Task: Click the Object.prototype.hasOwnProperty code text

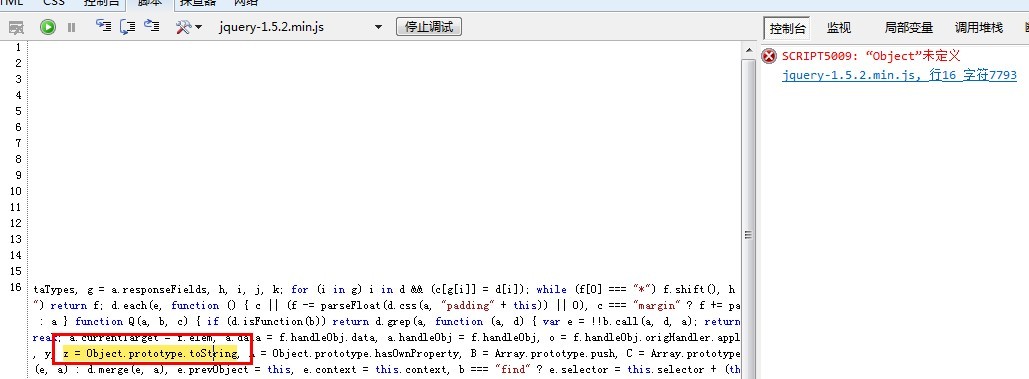Action: [x=366, y=355]
